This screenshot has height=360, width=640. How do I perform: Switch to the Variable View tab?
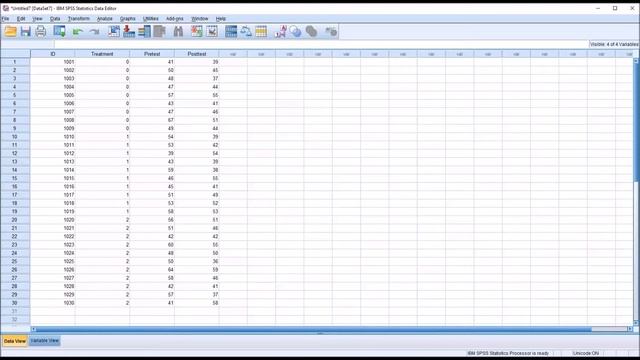[45, 341]
